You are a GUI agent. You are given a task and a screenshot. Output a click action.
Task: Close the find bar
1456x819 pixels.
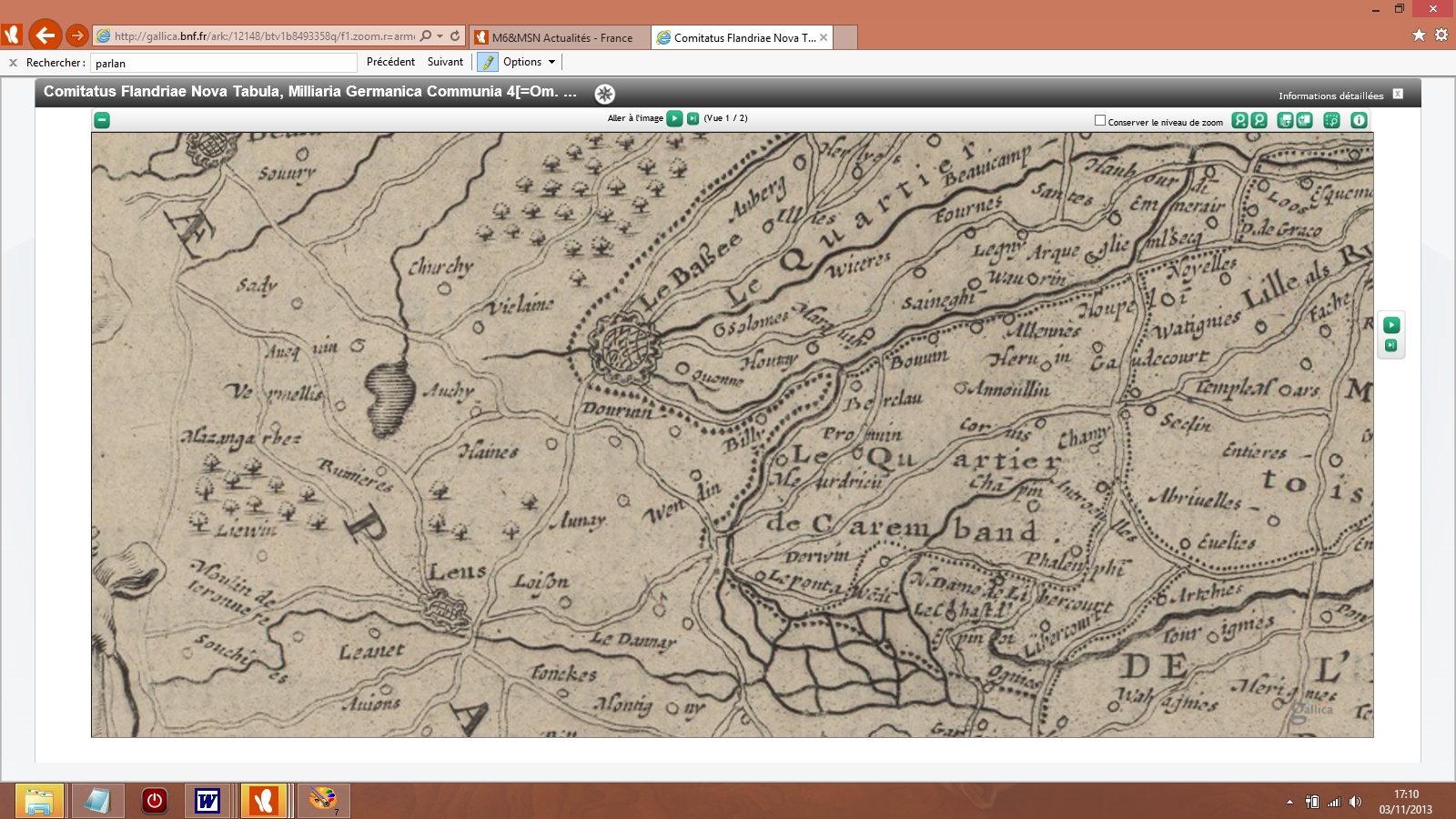(13, 63)
